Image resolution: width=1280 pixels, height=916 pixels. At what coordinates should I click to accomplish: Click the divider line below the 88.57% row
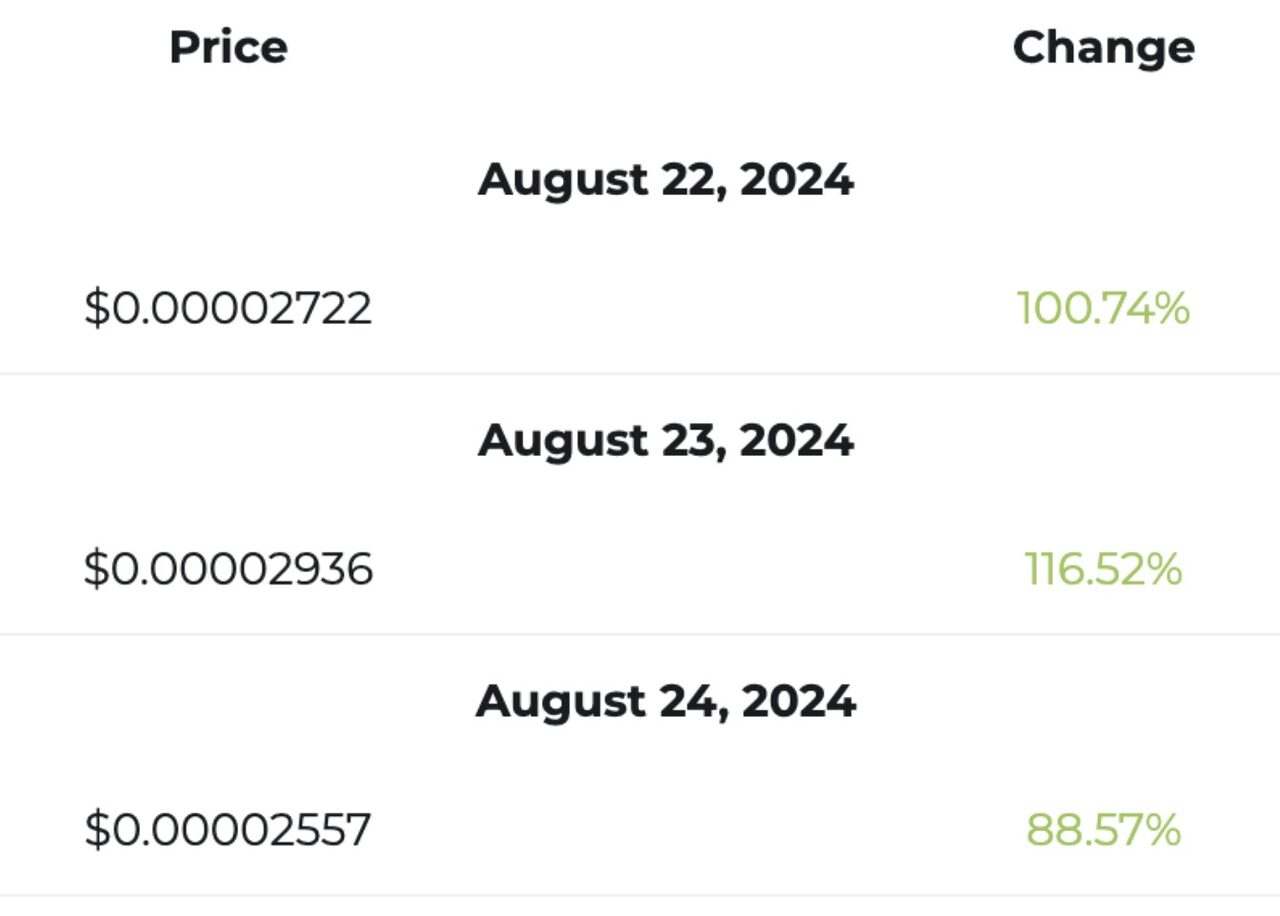click(640, 895)
